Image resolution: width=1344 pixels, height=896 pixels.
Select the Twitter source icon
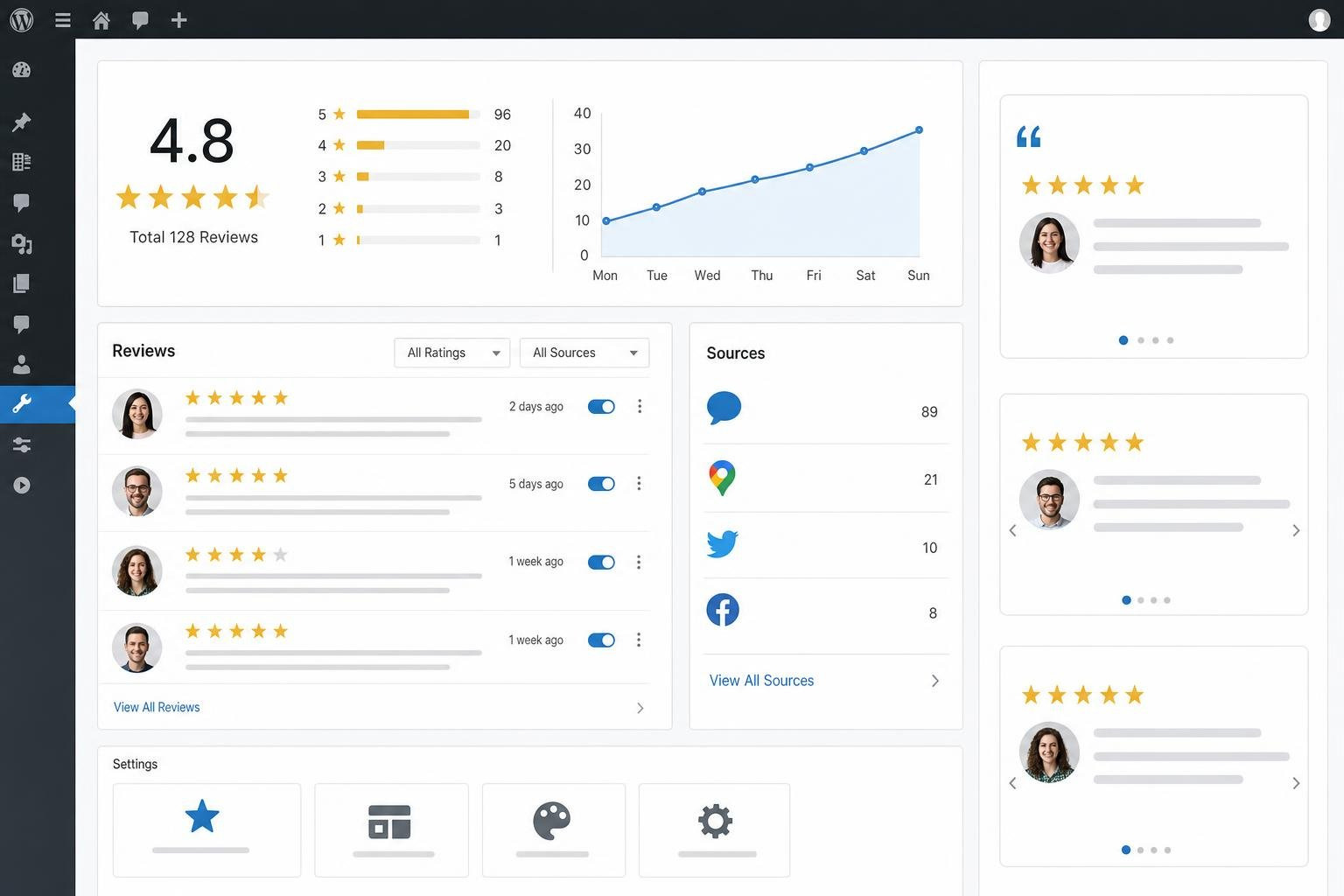(722, 544)
